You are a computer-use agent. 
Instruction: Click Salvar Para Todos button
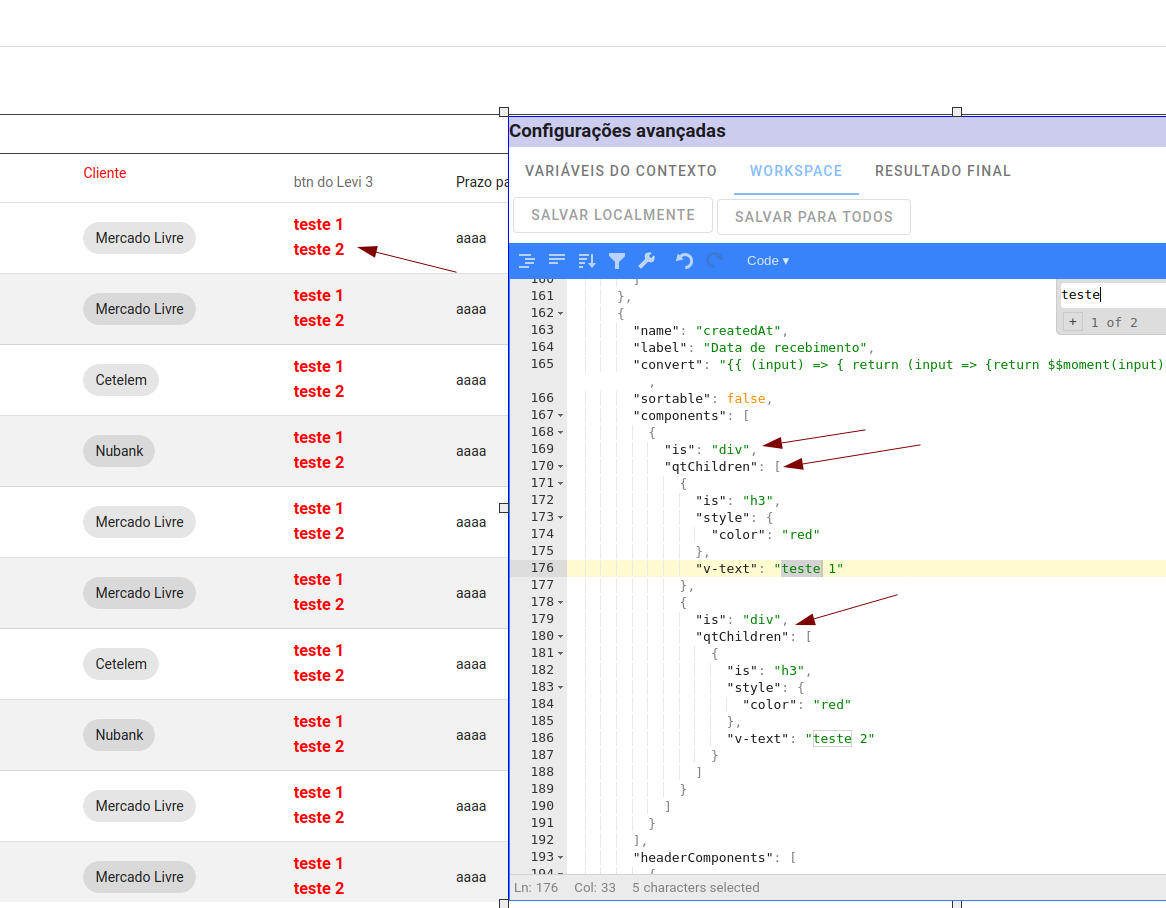point(814,217)
